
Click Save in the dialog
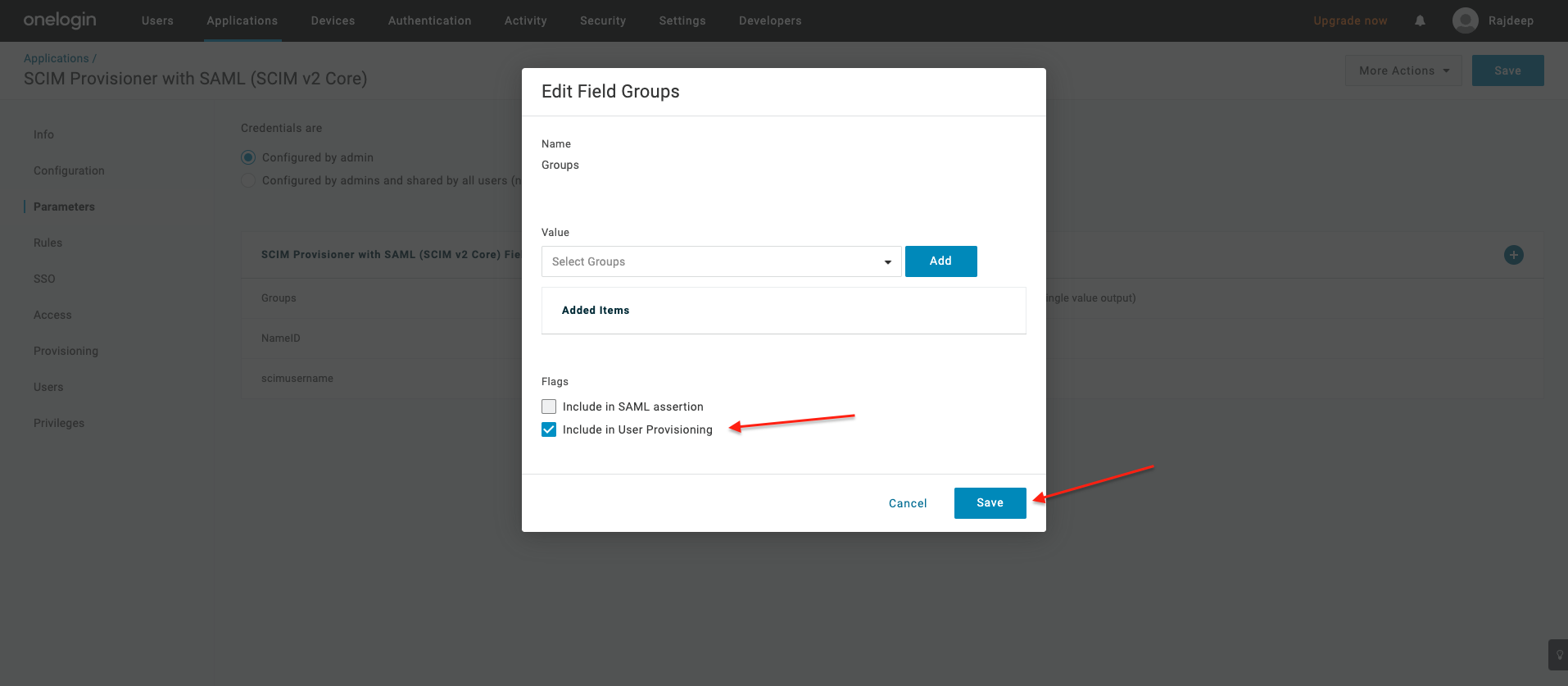(x=990, y=503)
